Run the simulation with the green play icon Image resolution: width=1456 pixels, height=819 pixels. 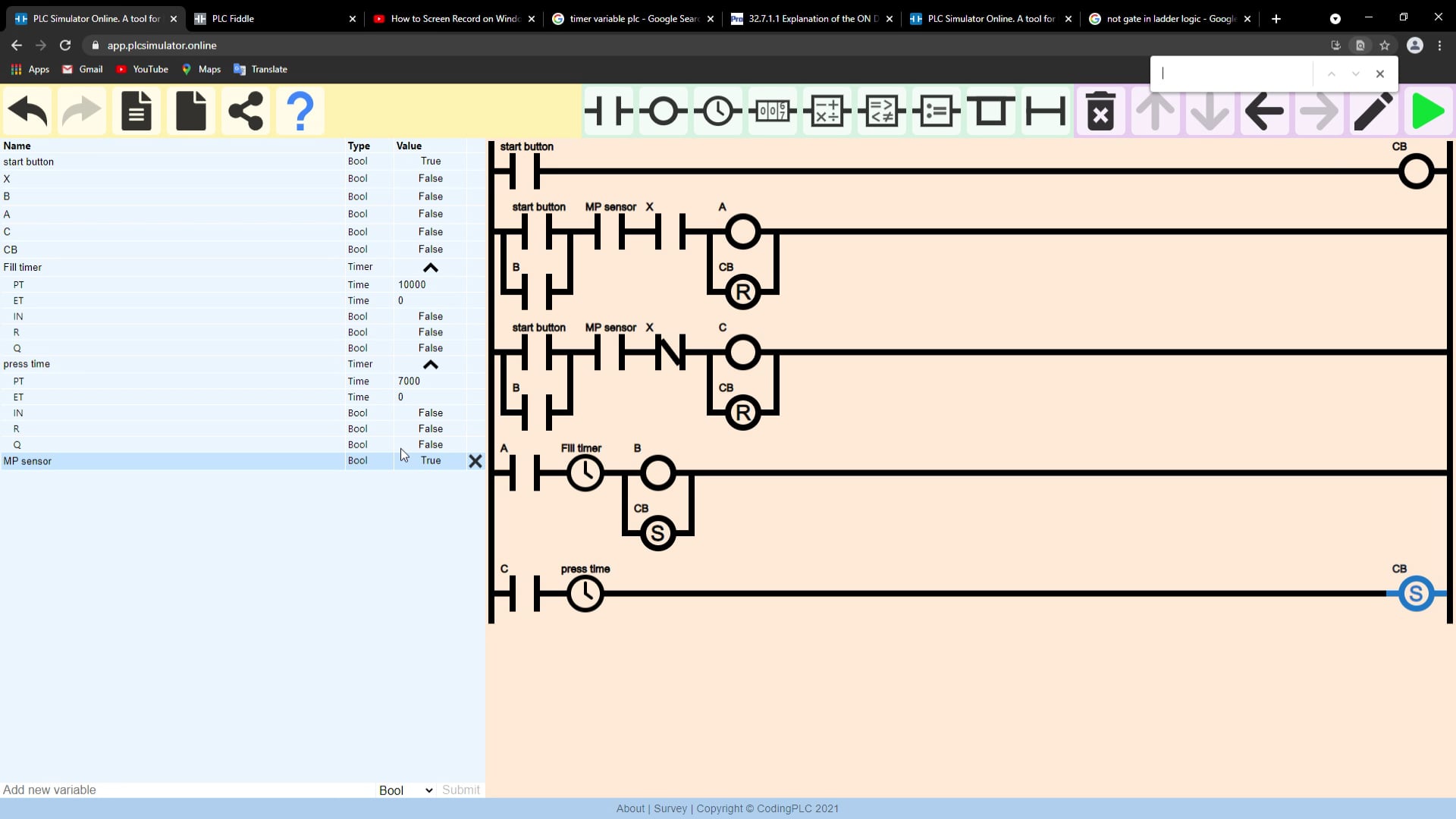pos(1428,111)
